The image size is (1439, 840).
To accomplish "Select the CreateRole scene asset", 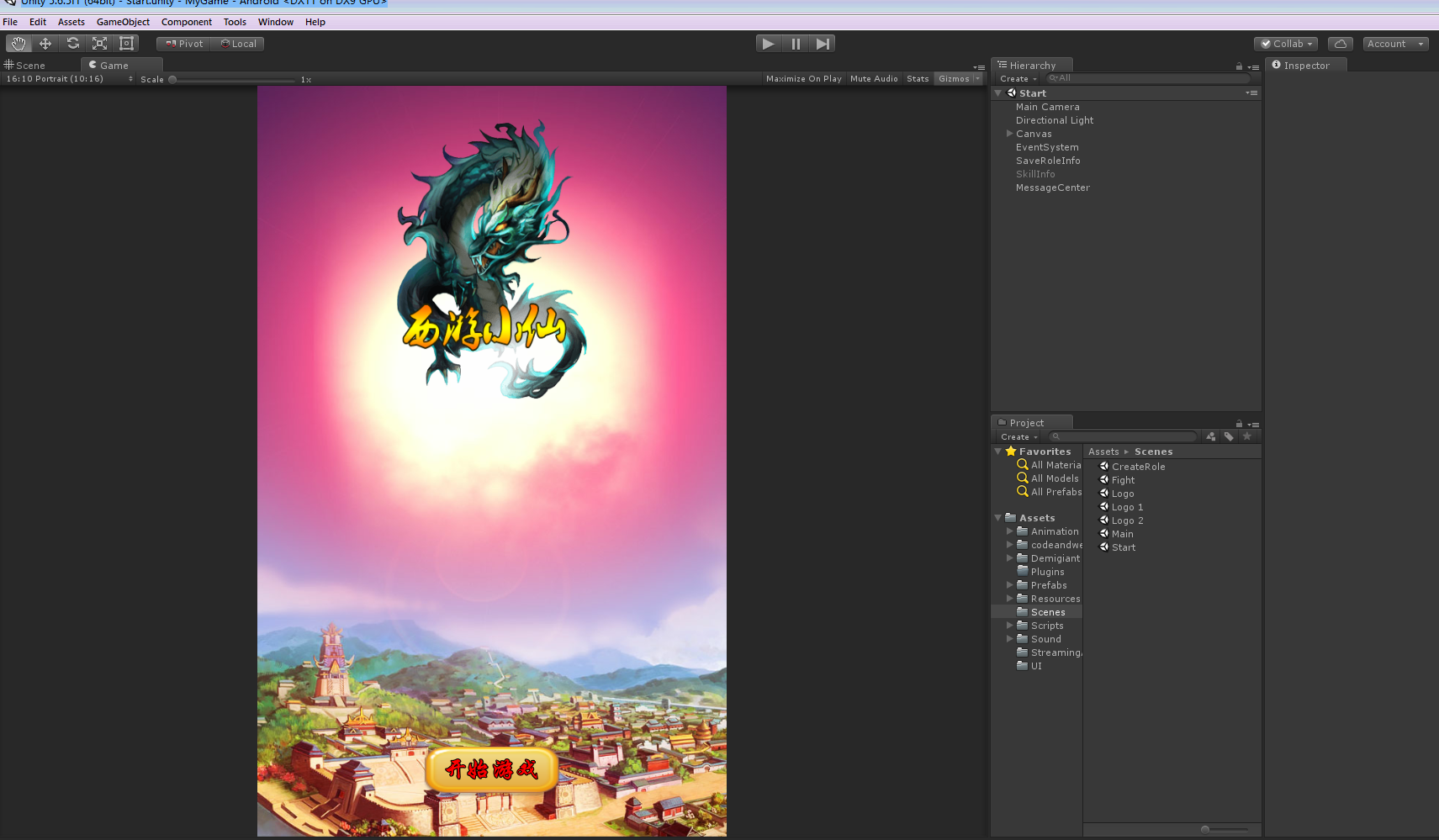I will point(1138,467).
